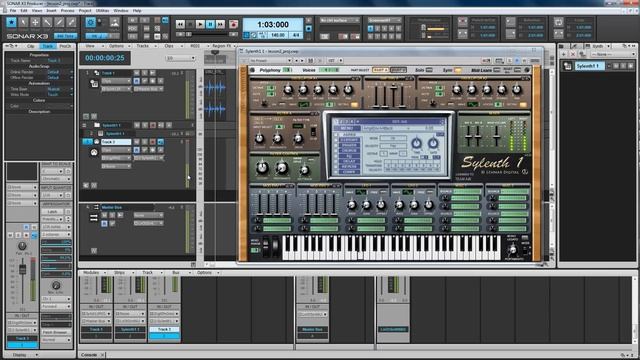Adjust the Sylenth main volume slider
Viewport: 640px width, 360px height.
(496, 136)
